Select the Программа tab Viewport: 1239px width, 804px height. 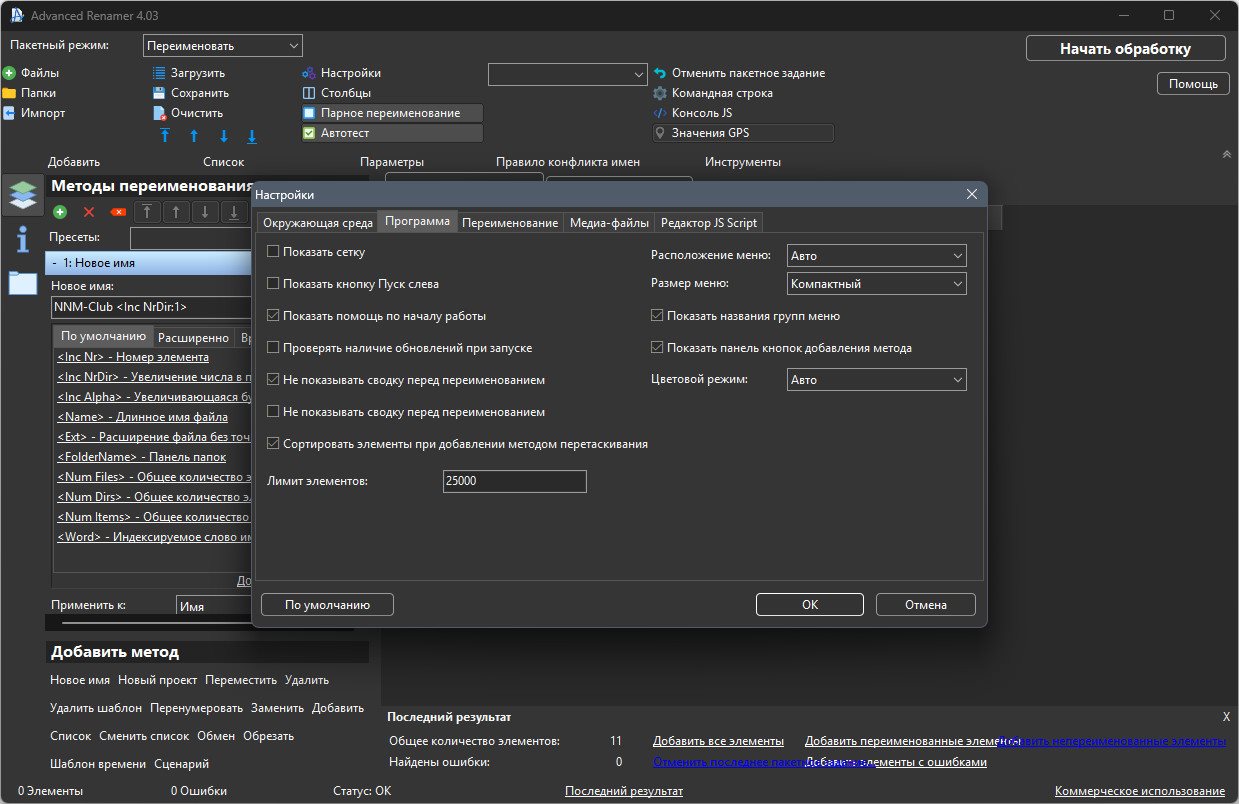(417, 221)
